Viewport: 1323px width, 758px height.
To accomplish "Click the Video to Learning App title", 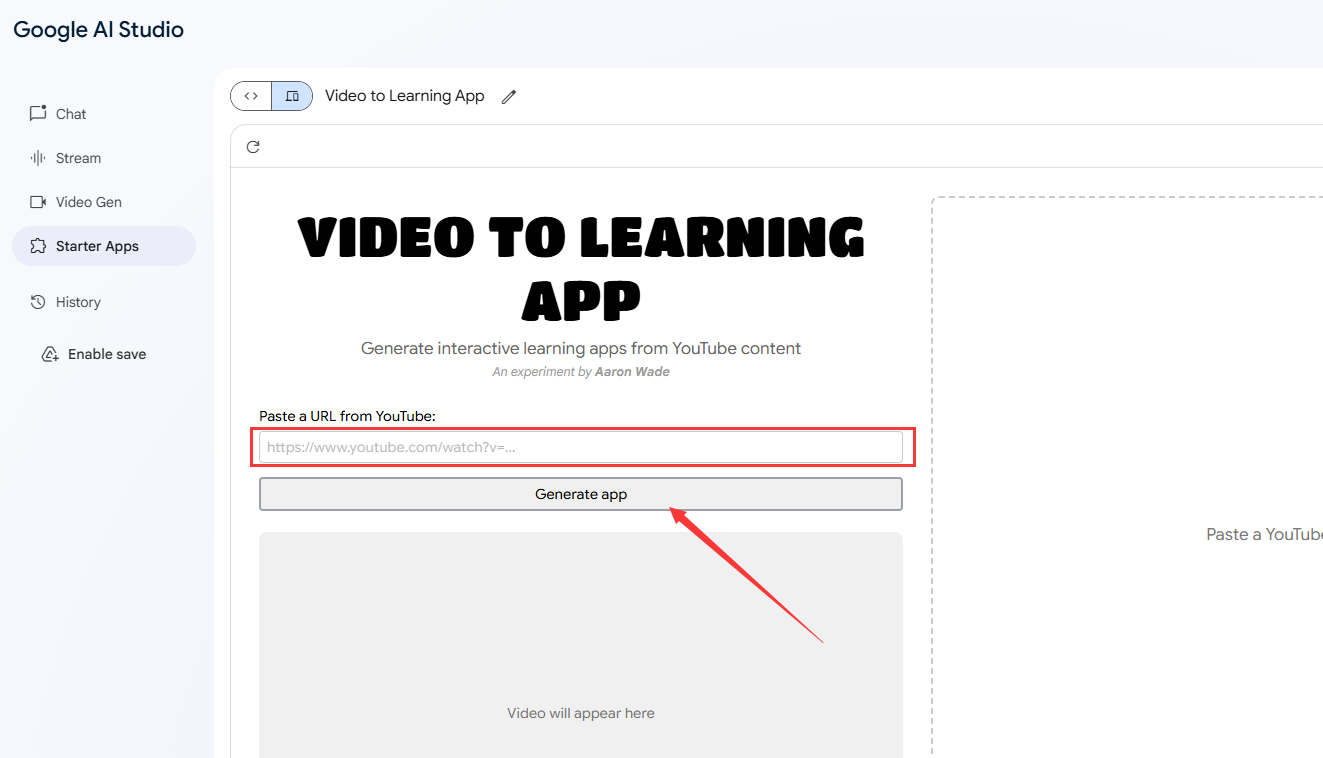I will coord(405,96).
